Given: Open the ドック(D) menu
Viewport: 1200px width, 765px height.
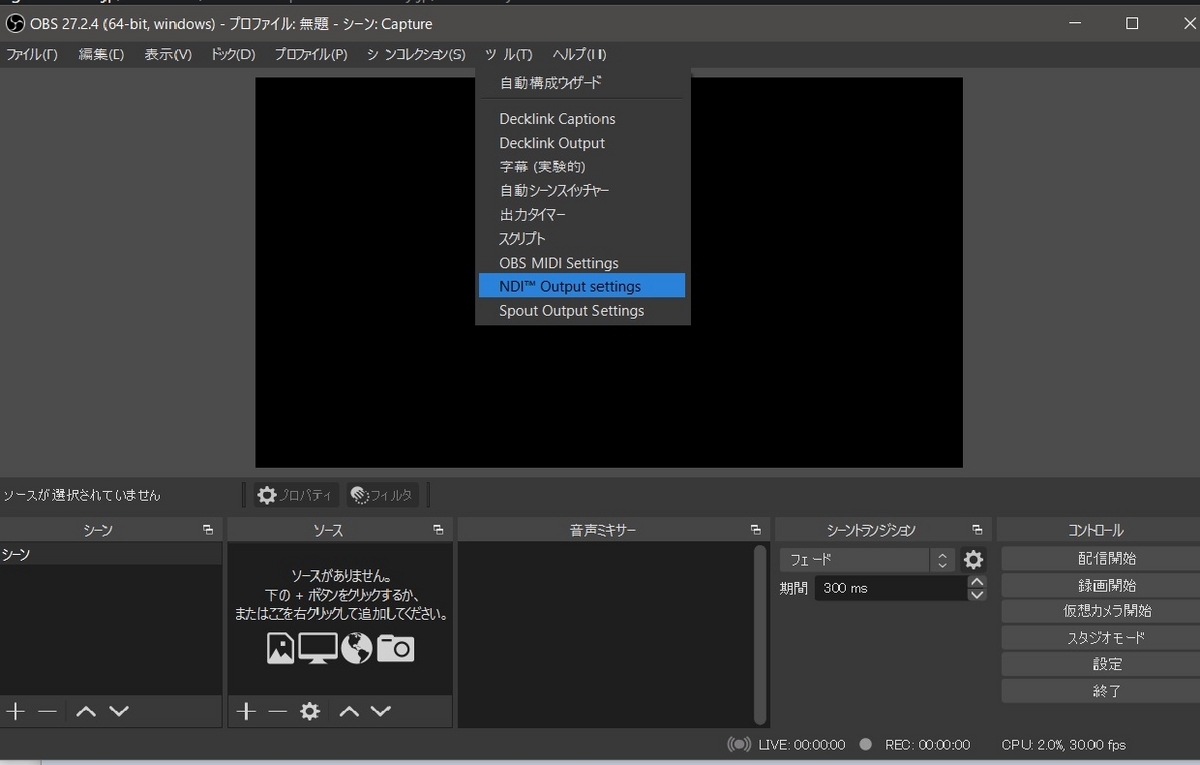Looking at the screenshot, I should pos(233,54).
